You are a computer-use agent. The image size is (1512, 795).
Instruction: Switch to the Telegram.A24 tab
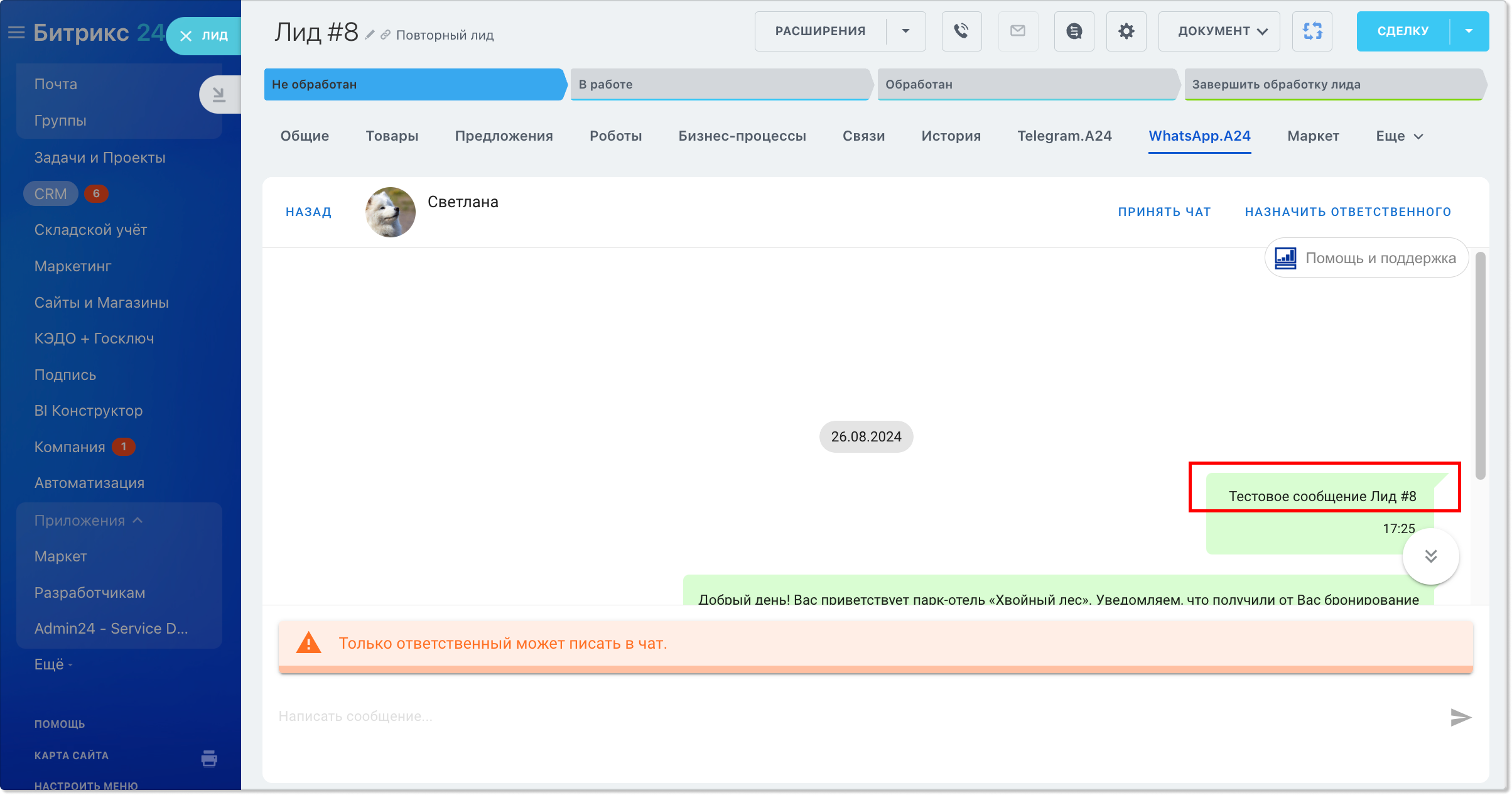pyautogui.click(x=1064, y=136)
